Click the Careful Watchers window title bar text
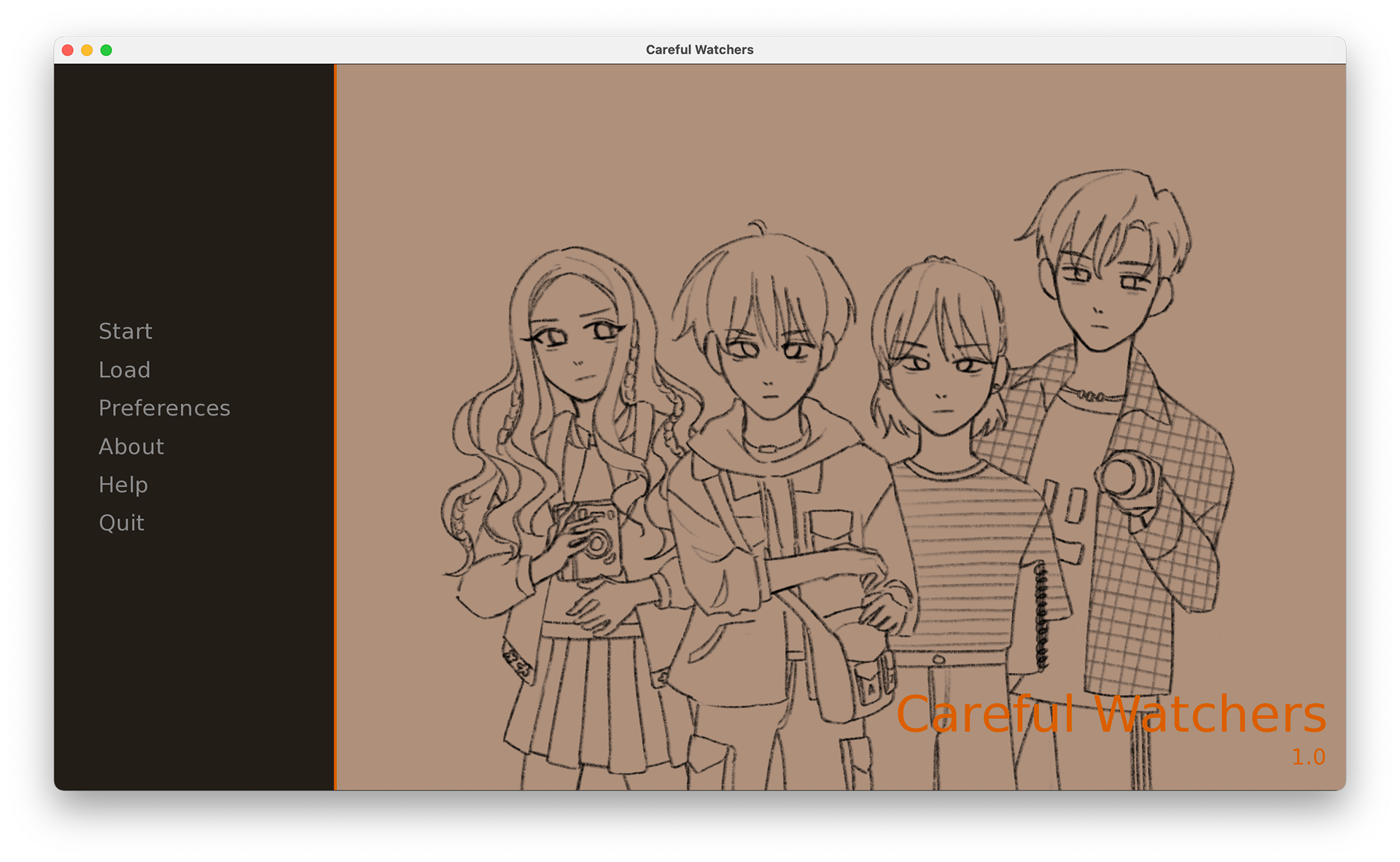1400x862 pixels. pyautogui.click(x=699, y=50)
